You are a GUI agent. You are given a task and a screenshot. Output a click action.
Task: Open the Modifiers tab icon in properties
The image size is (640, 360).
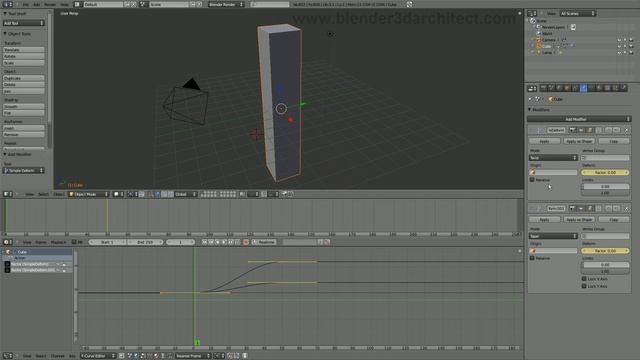click(583, 88)
